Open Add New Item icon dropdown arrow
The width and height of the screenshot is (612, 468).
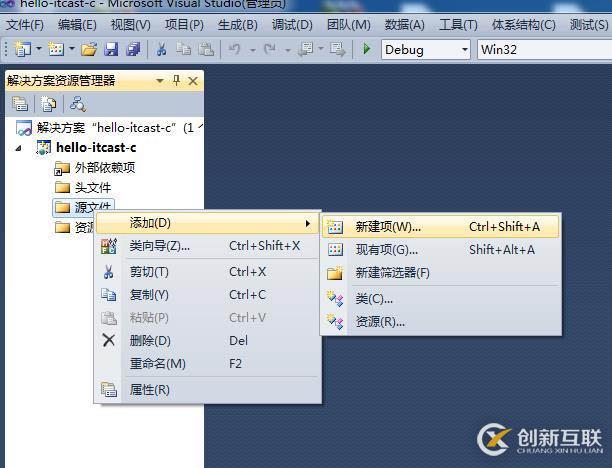coord(72,49)
